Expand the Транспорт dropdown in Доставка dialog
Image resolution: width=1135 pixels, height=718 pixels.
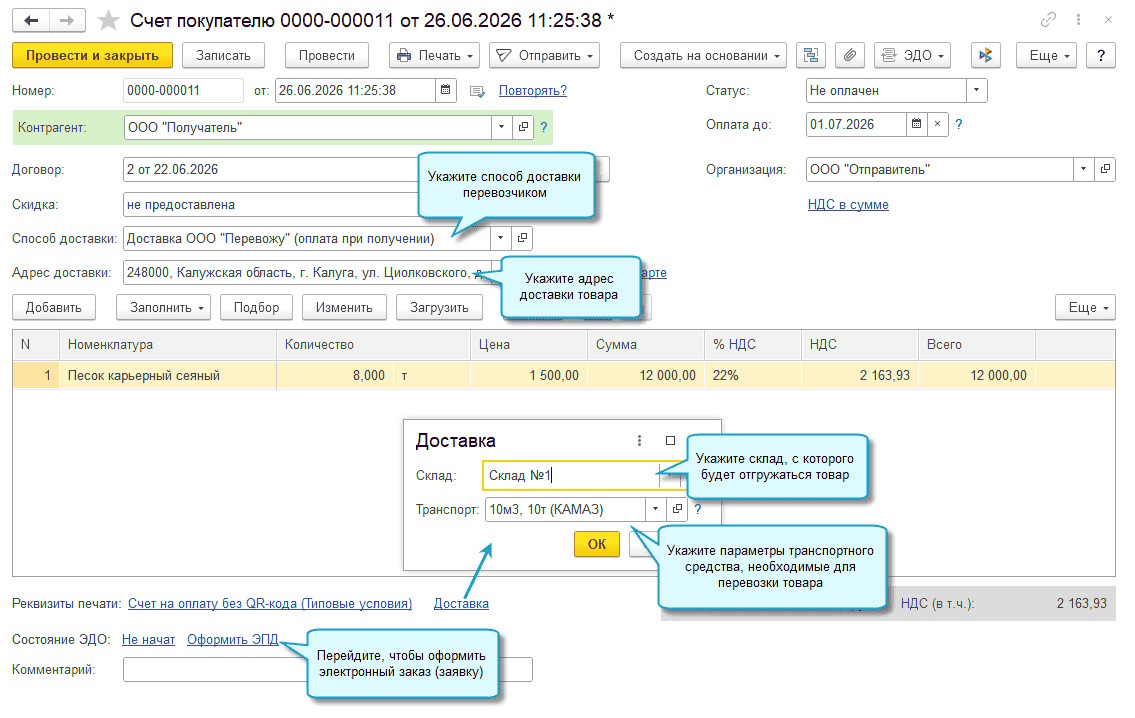[x=655, y=510]
